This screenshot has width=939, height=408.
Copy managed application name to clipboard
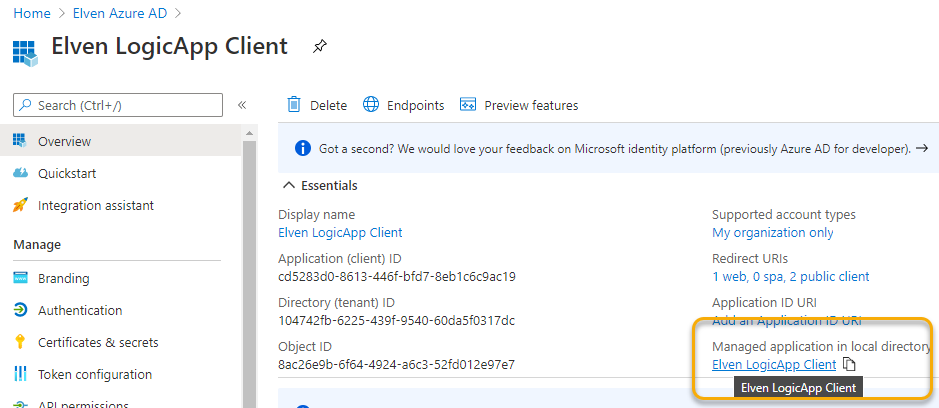(849, 364)
